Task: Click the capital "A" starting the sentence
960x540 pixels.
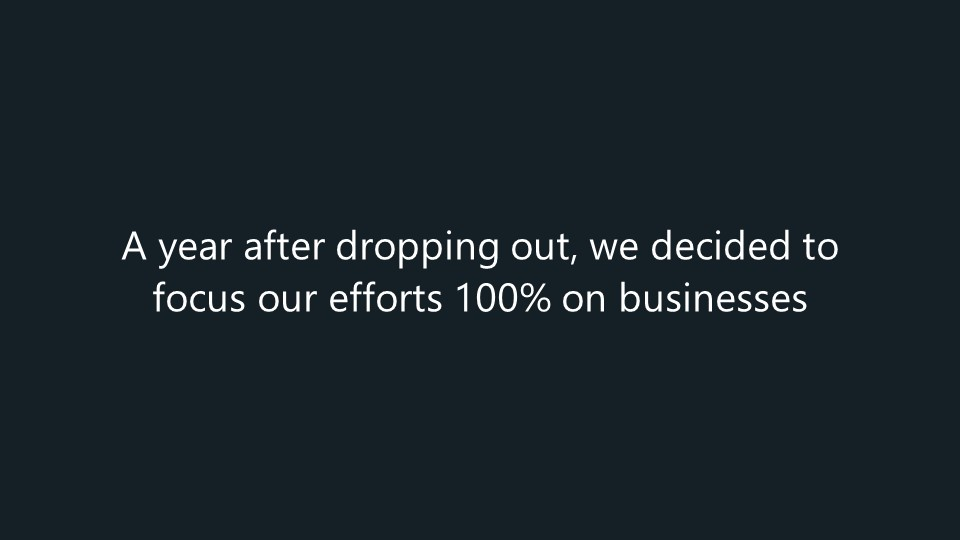Action: pyautogui.click(x=134, y=246)
